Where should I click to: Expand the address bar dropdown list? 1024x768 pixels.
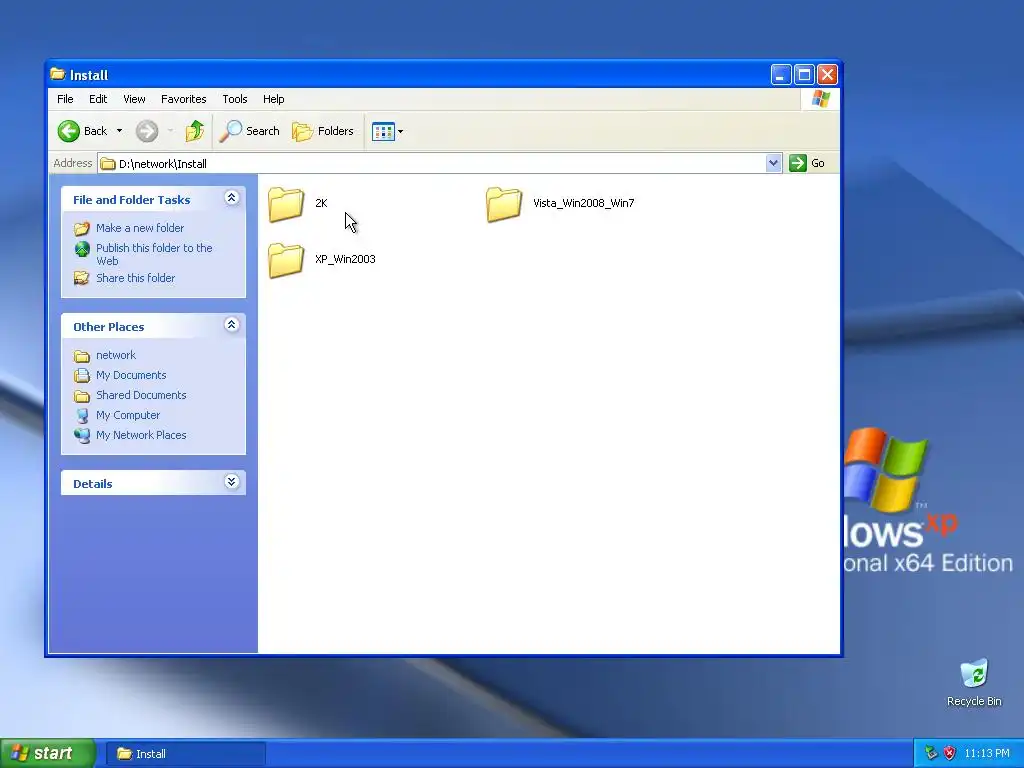(773, 163)
